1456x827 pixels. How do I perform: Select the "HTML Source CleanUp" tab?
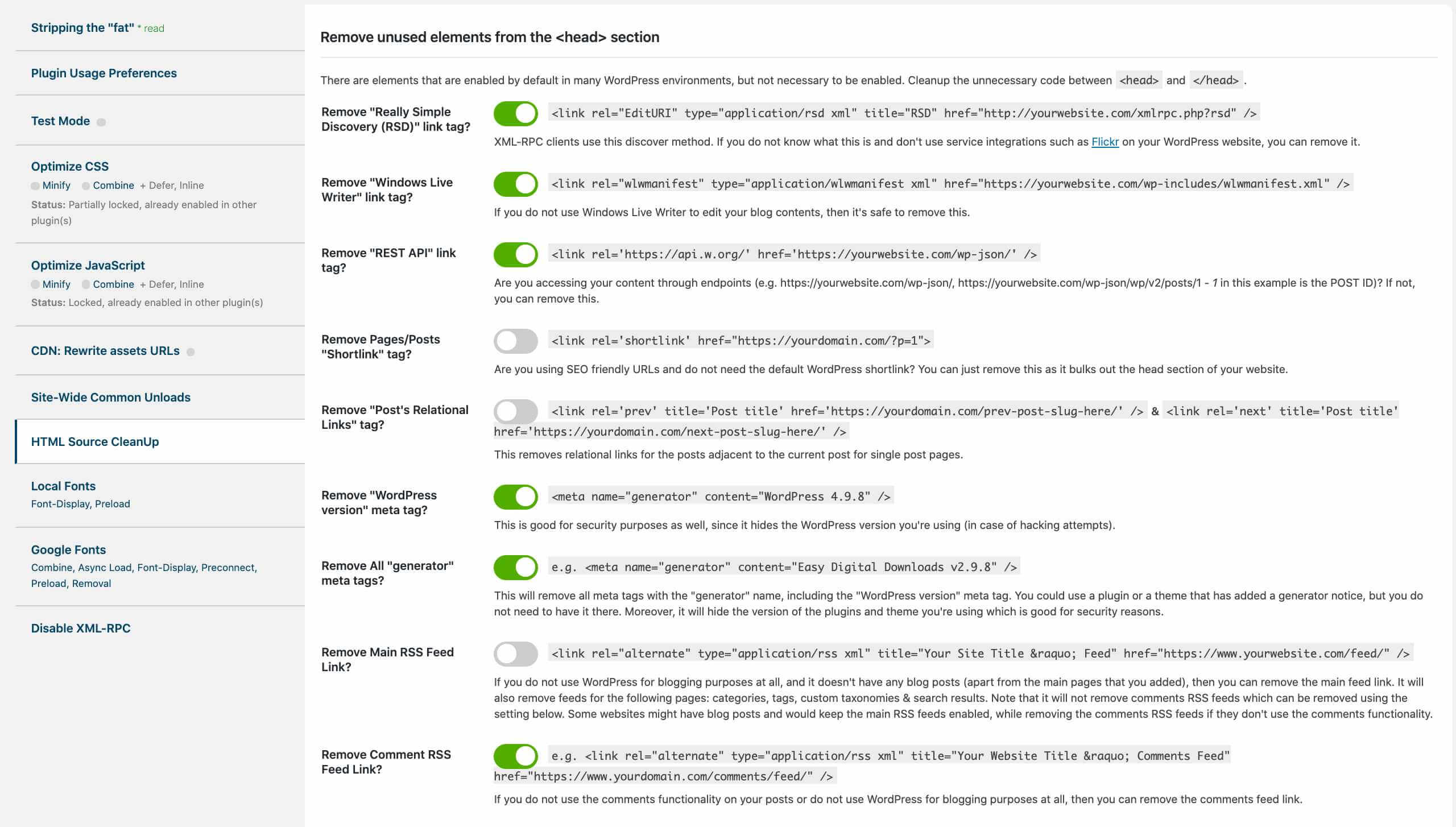tap(94, 441)
